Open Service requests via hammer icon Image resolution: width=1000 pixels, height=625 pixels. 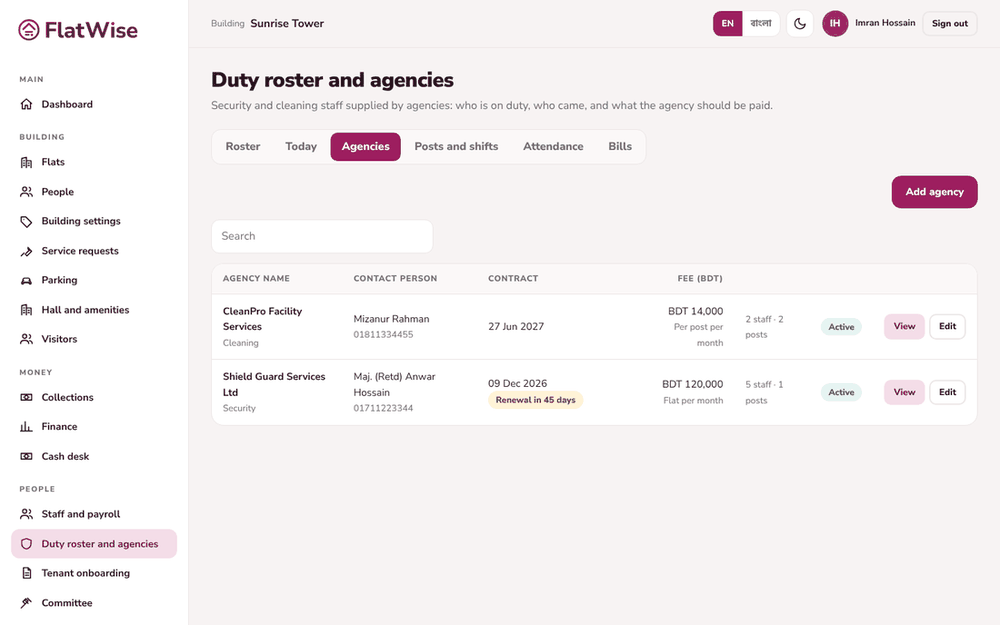pyautogui.click(x=26, y=251)
